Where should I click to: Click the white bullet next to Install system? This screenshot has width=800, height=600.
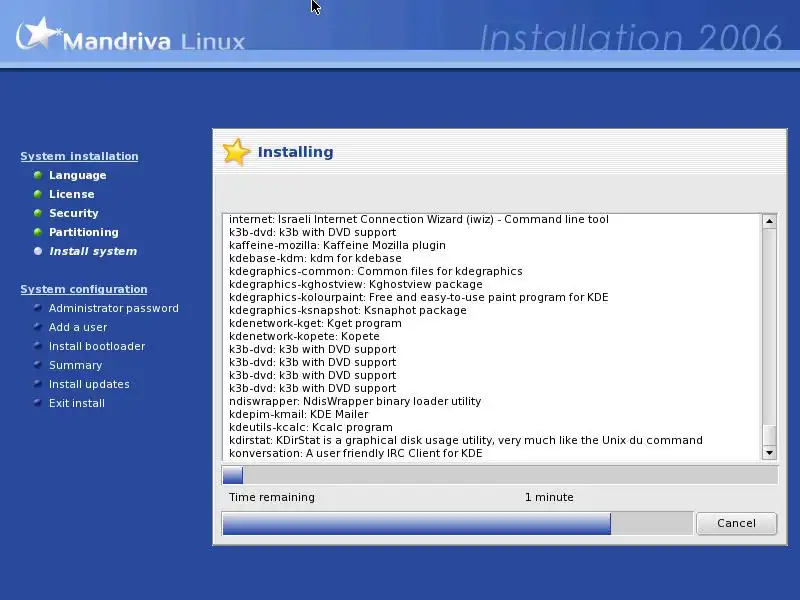pyautogui.click(x=37, y=251)
